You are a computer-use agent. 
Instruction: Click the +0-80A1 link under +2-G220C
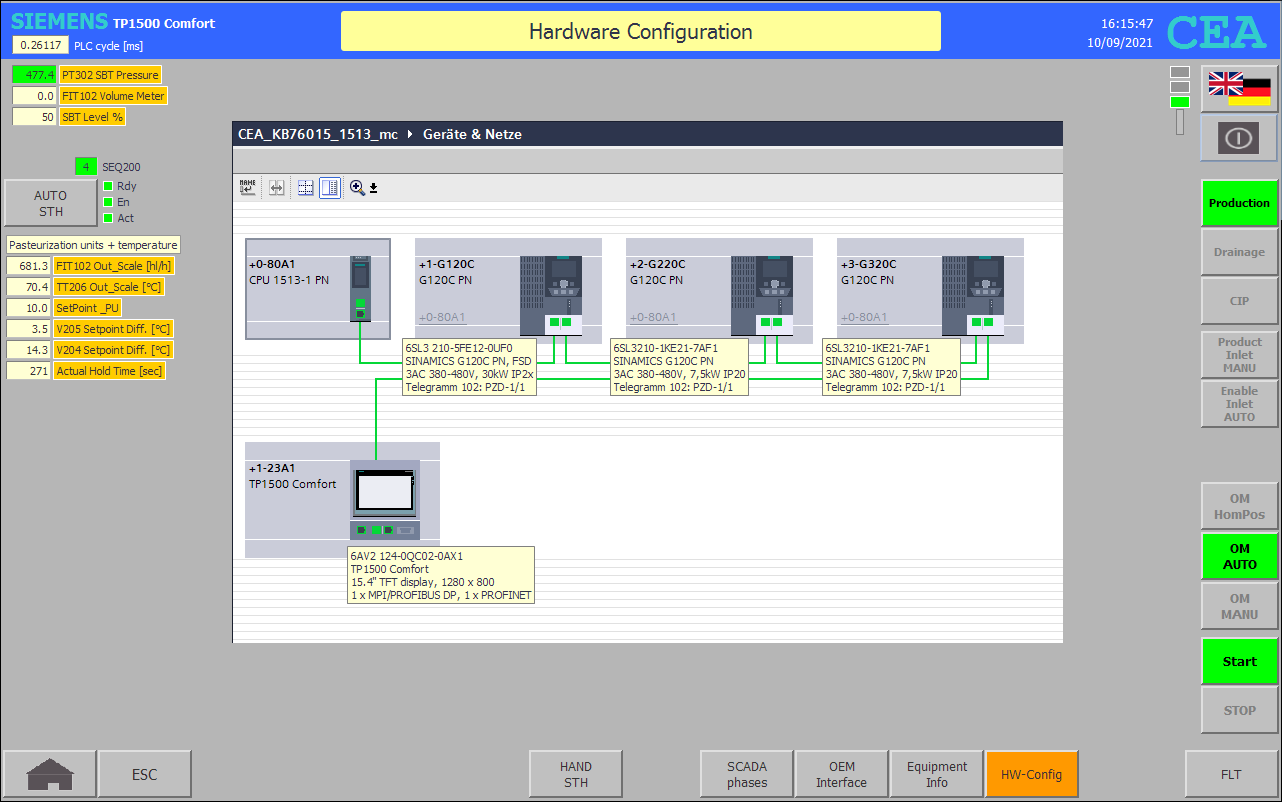(653, 318)
